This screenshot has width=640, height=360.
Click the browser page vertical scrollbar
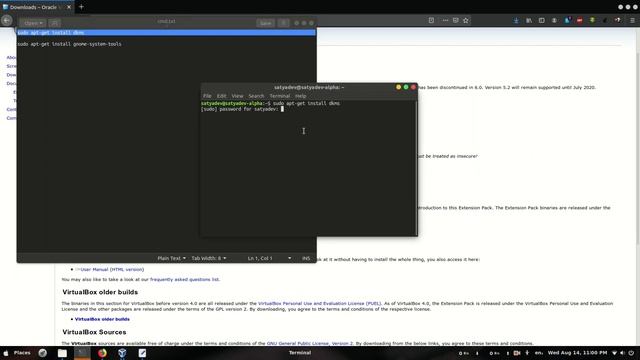[x=637, y=135]
